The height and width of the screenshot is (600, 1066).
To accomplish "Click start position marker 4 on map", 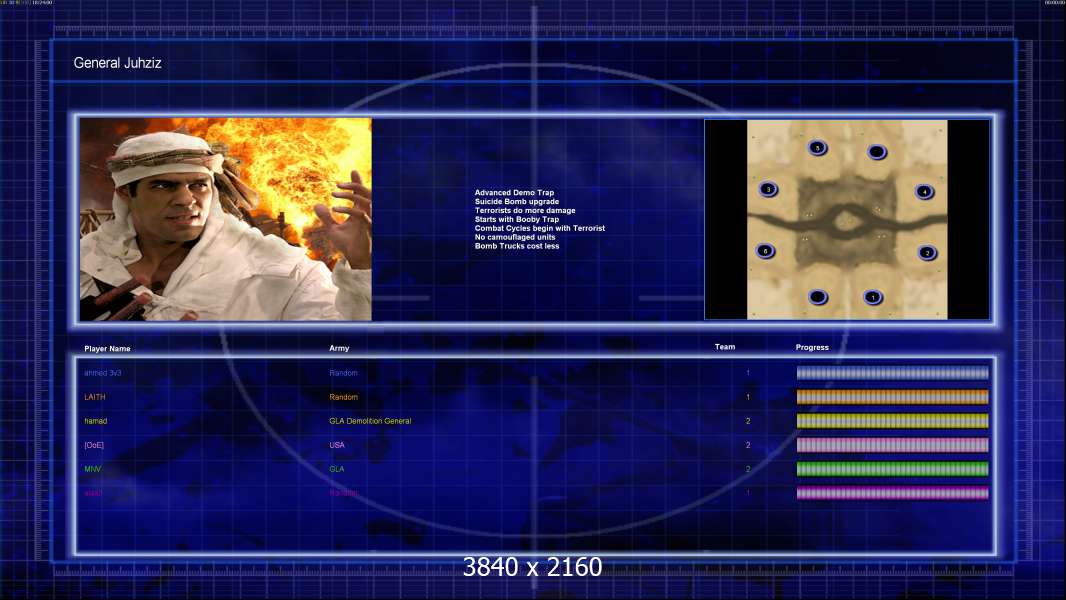I will click(924, 192).
